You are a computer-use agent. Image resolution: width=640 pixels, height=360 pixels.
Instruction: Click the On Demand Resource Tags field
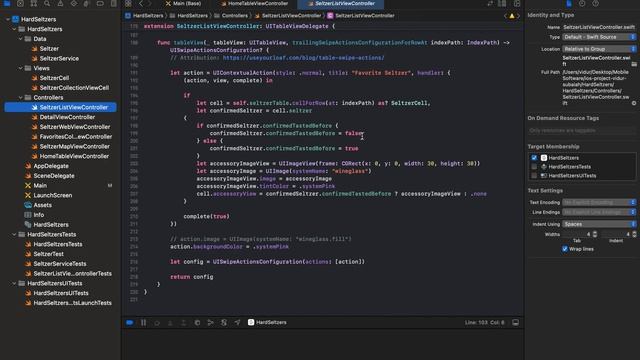coord(582,131)
